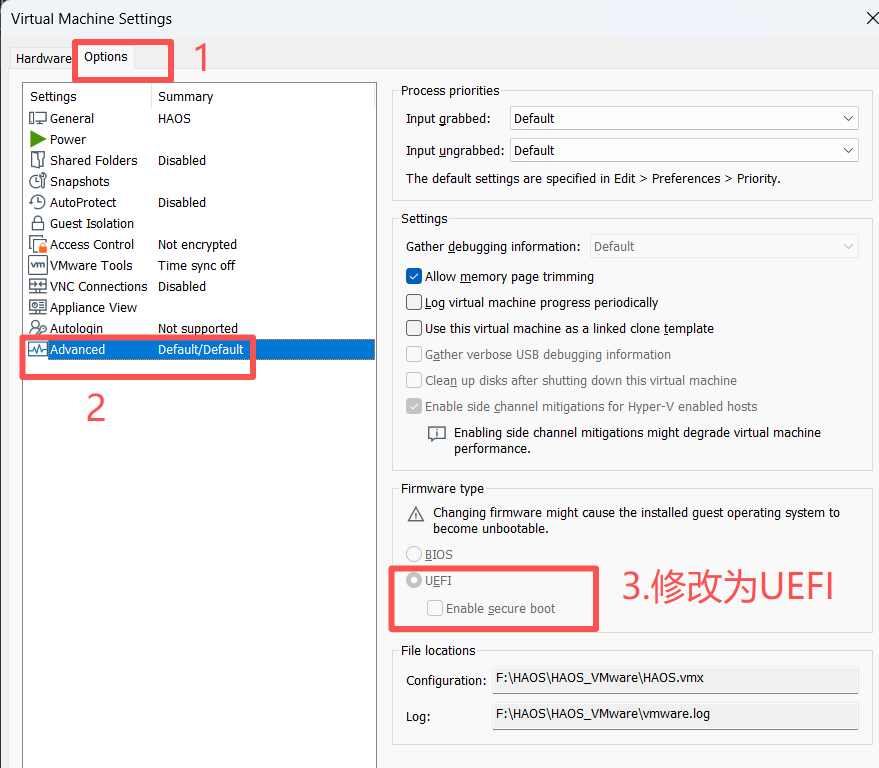Select the BIOS firmware radio button
The width and height of the screenshot is (879, 768).
click(414, 554)
